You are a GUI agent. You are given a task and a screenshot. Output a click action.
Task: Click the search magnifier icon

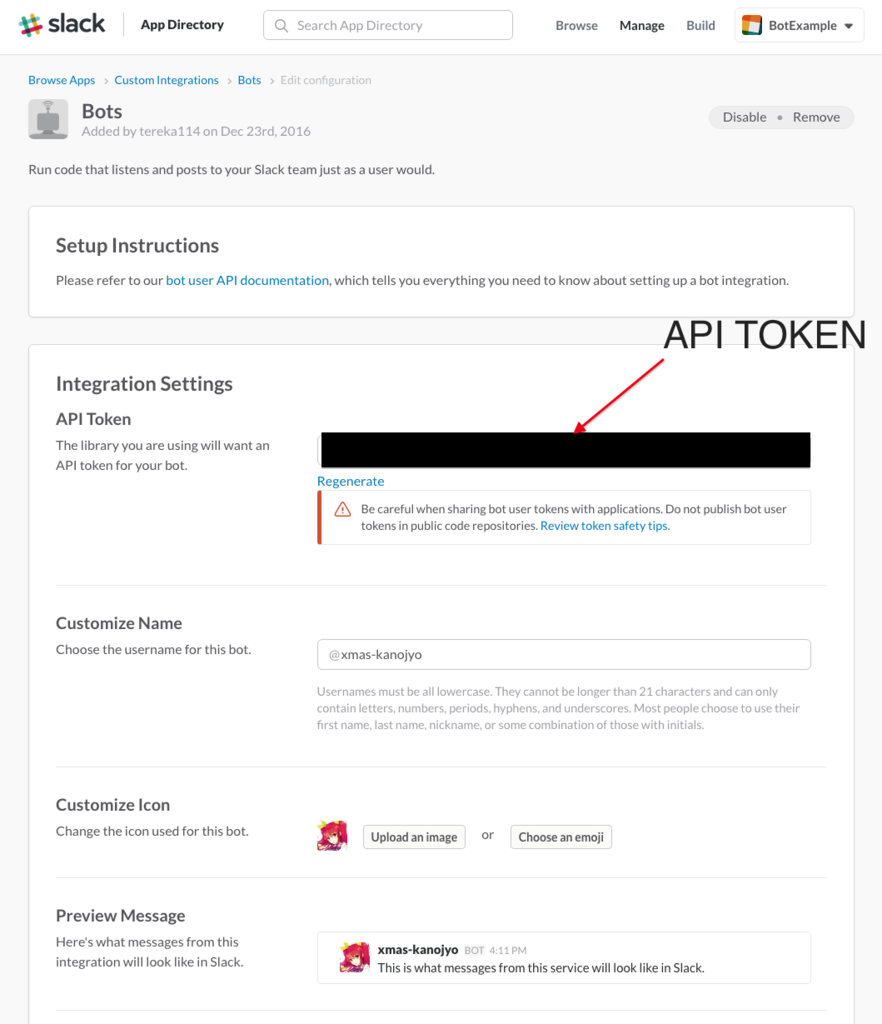pos(281,25)
